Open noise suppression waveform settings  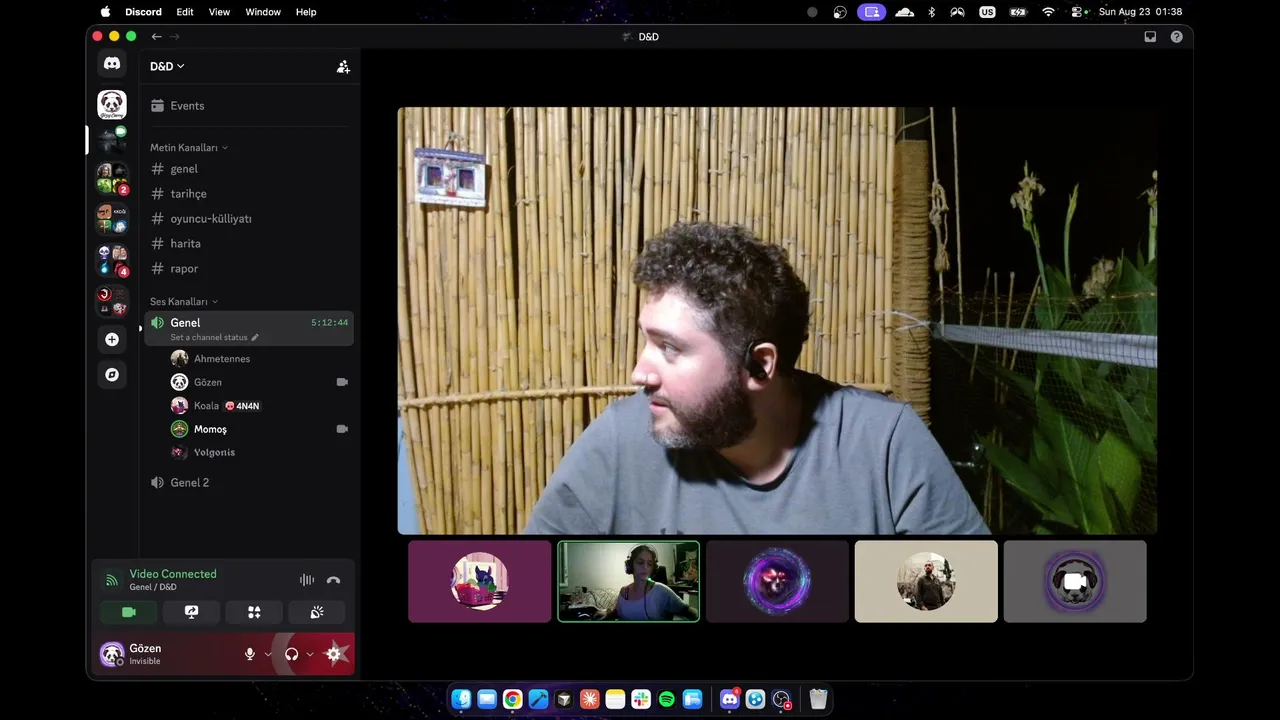307,580
